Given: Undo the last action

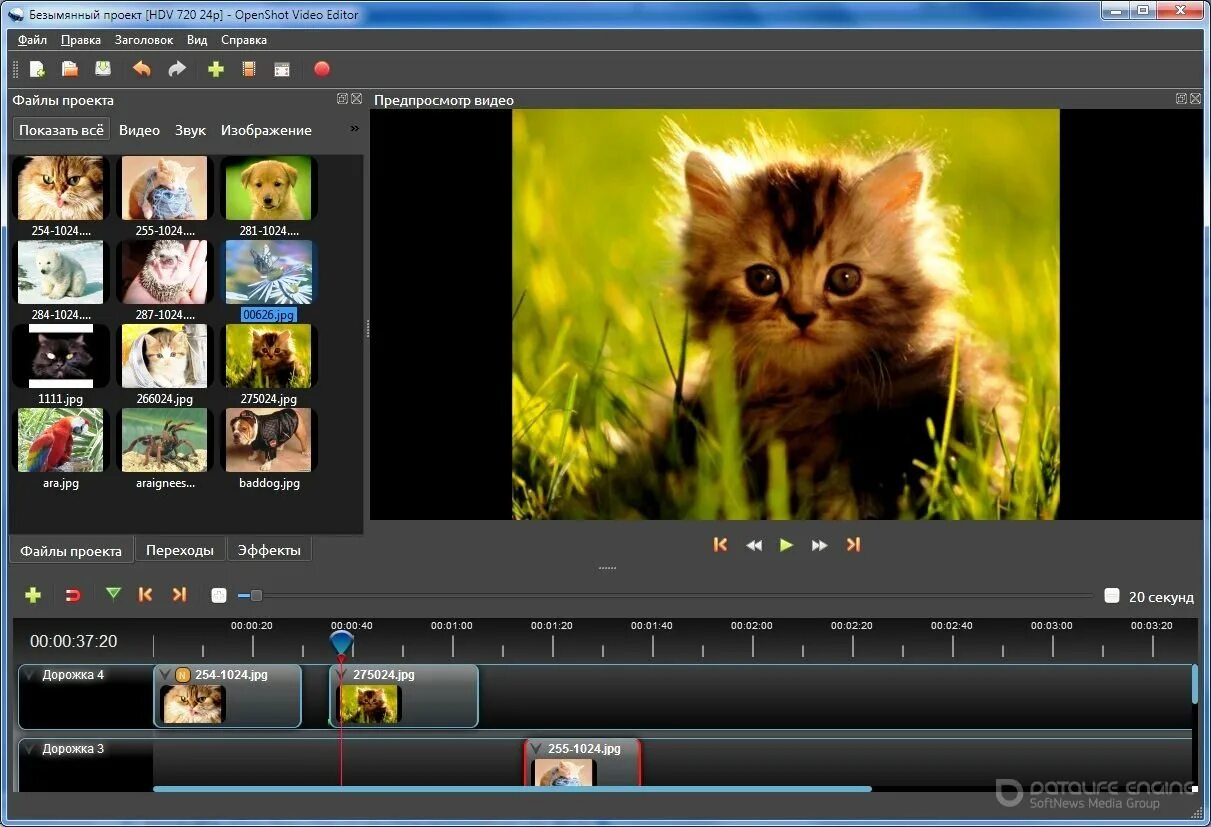Looking at the screenshot, I should pos(142,69).
